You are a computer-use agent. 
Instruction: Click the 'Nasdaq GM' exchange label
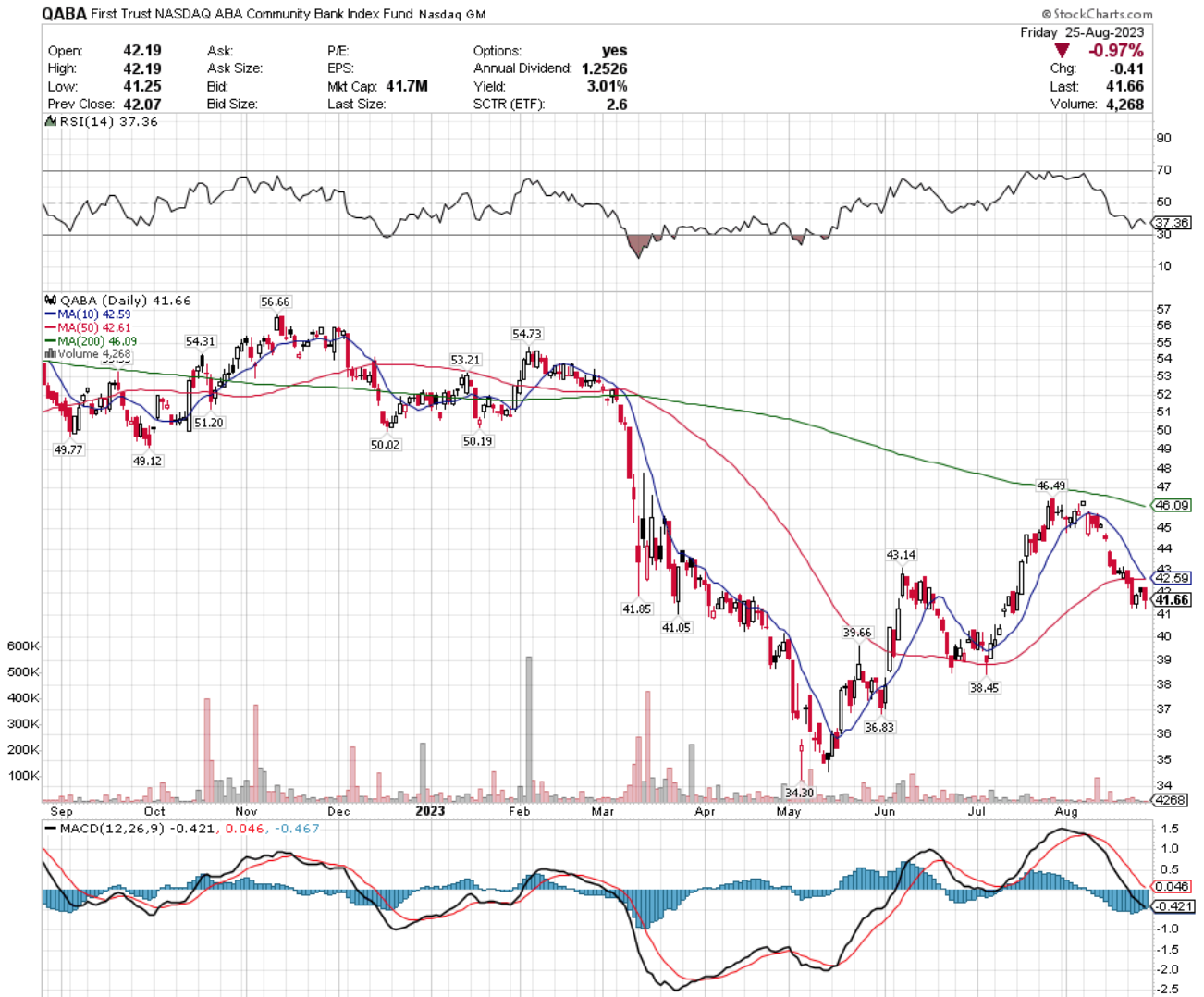[452, 15]
